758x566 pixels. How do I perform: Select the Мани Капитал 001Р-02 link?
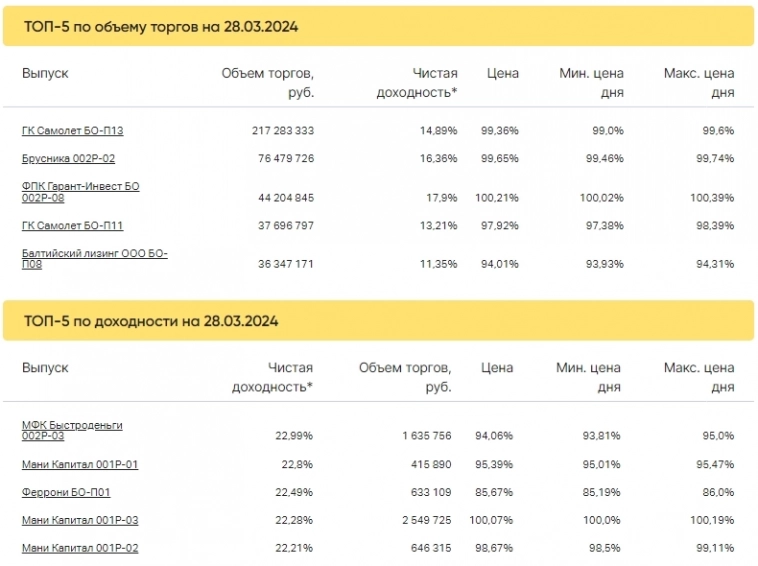[x=80, y=548]
